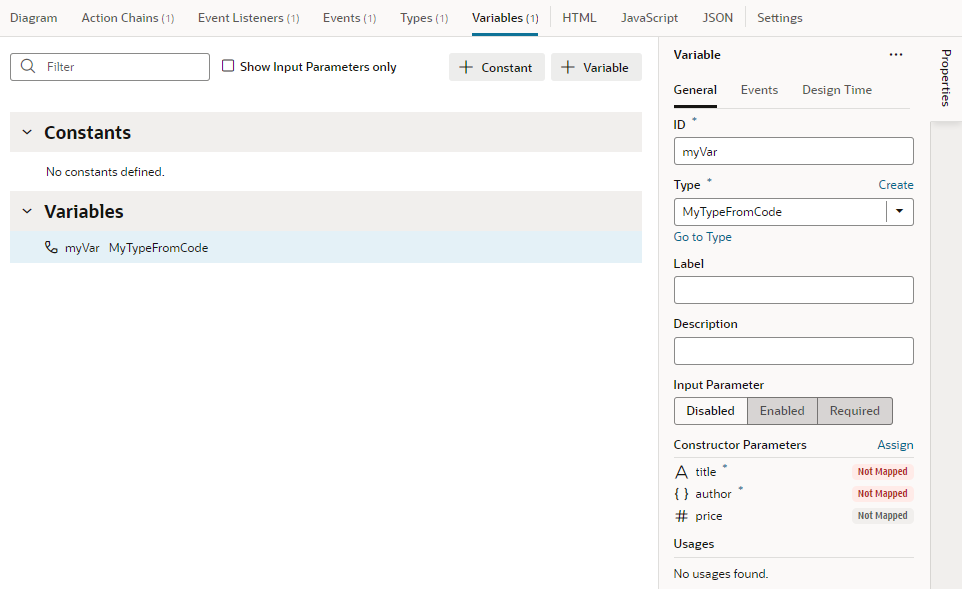Image resolution: width=962 pixels, height=589 pixels.
Task: Set Input Parameter to Required
Action: click(855, 411)
